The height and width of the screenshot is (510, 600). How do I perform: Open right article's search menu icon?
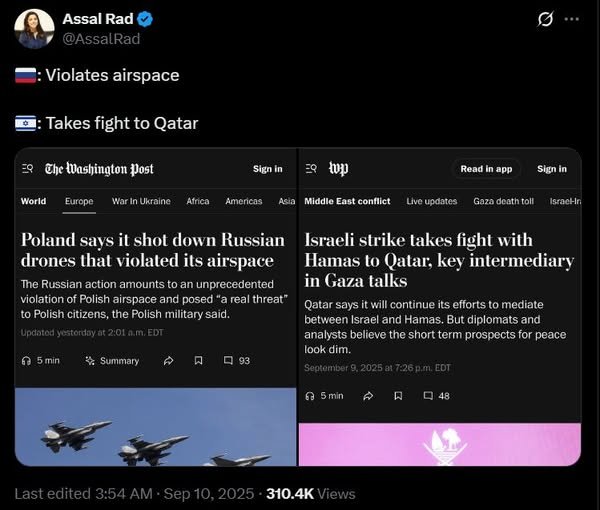pyautogui.click(x=311, y=169)
